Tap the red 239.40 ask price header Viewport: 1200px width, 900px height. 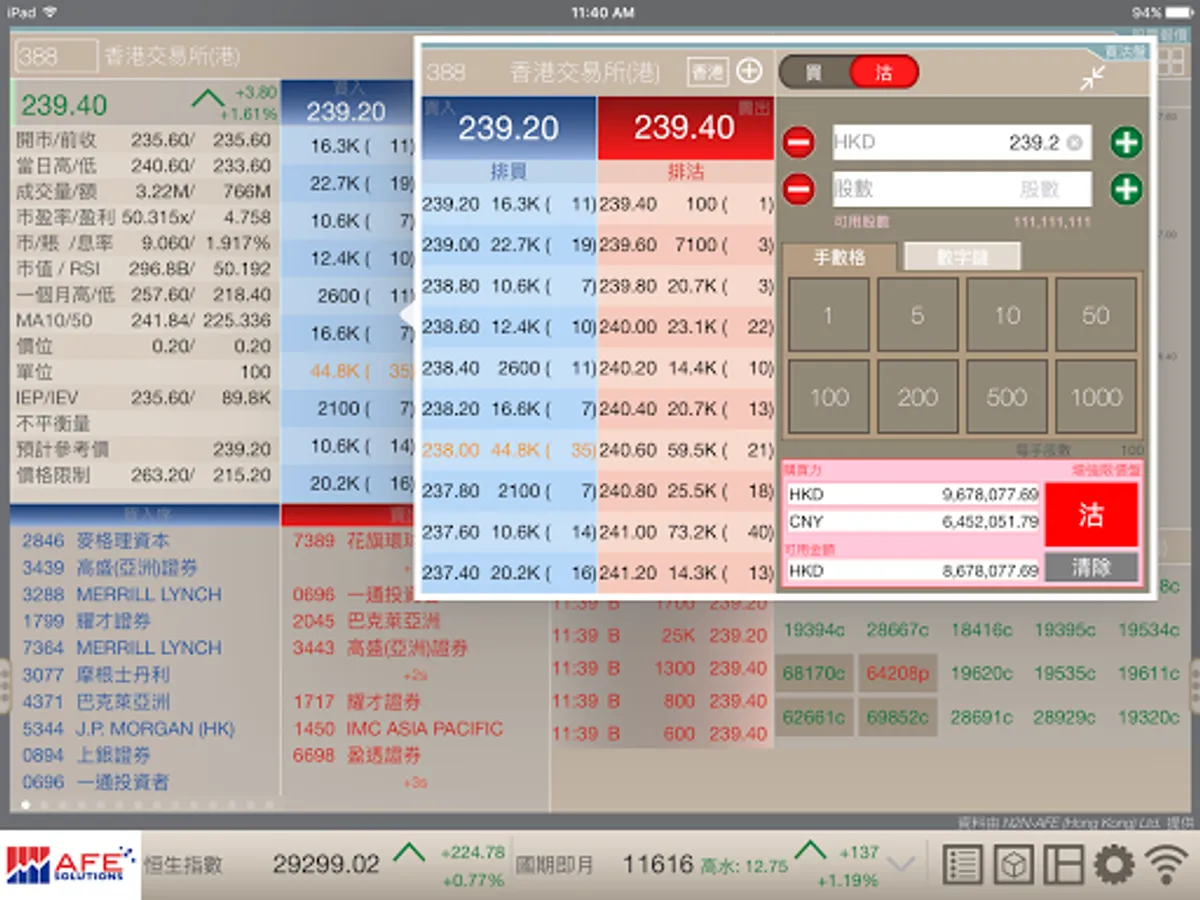click(685, 127)
